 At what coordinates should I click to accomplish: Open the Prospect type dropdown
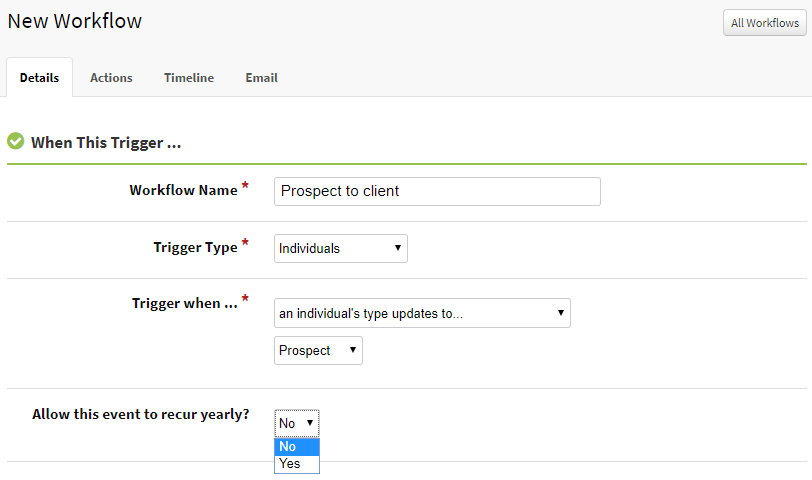pyautogui.click(x=318, y=350)
